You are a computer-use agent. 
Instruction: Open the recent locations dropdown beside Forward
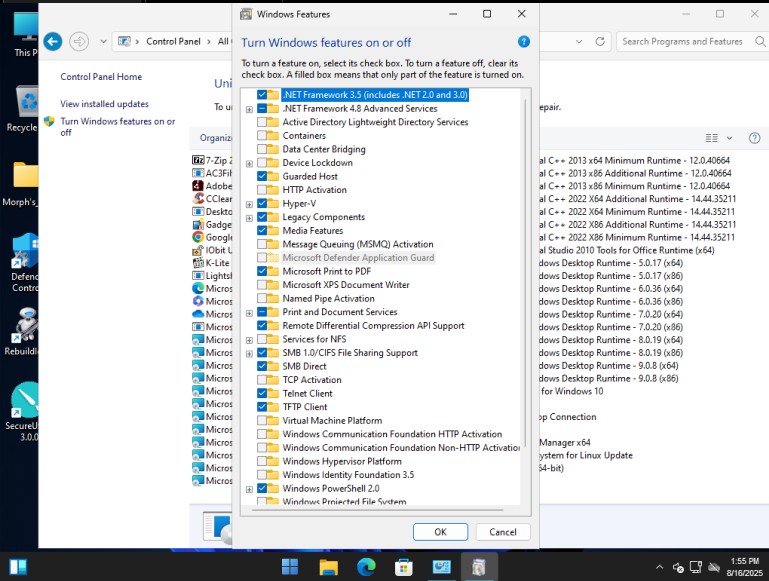pyautogui.click(x=103, y=42)
